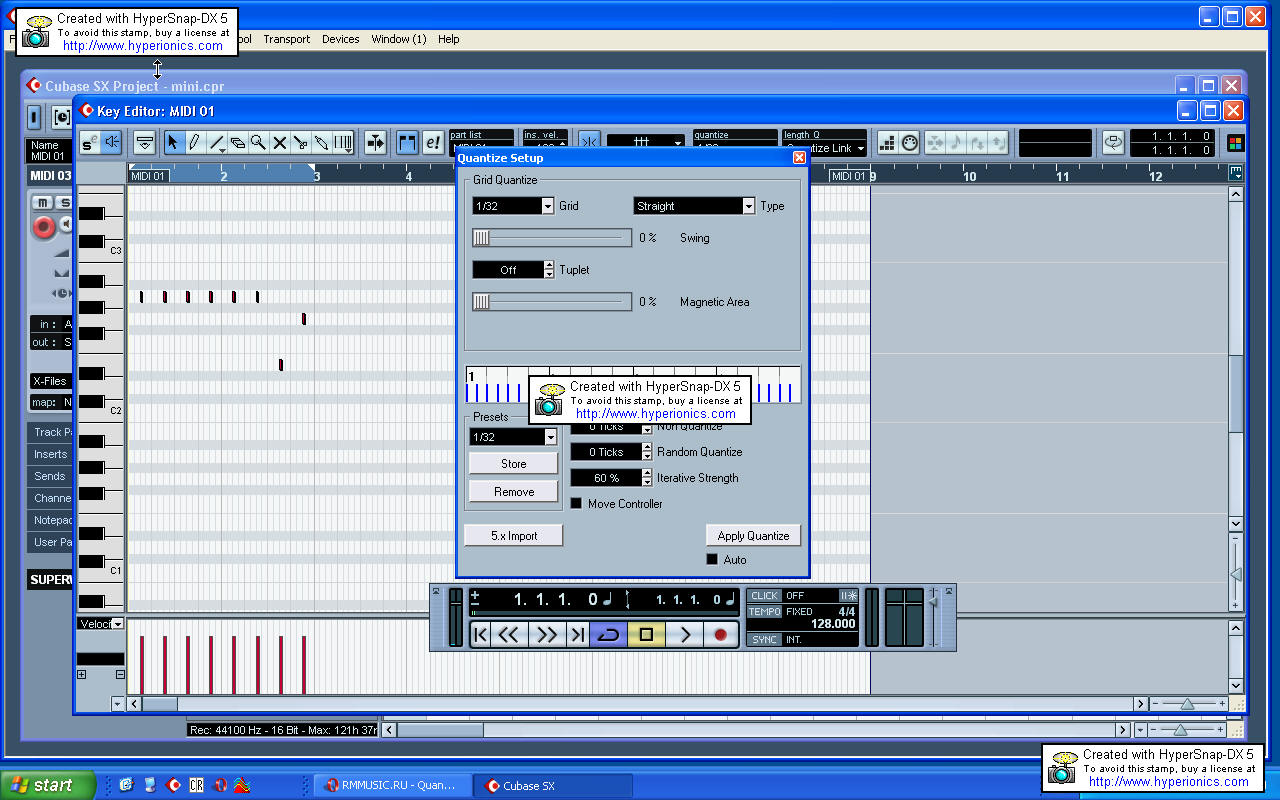
Task: Toggle the precount button beside CLICK OFF
Action: coord(848,596)
